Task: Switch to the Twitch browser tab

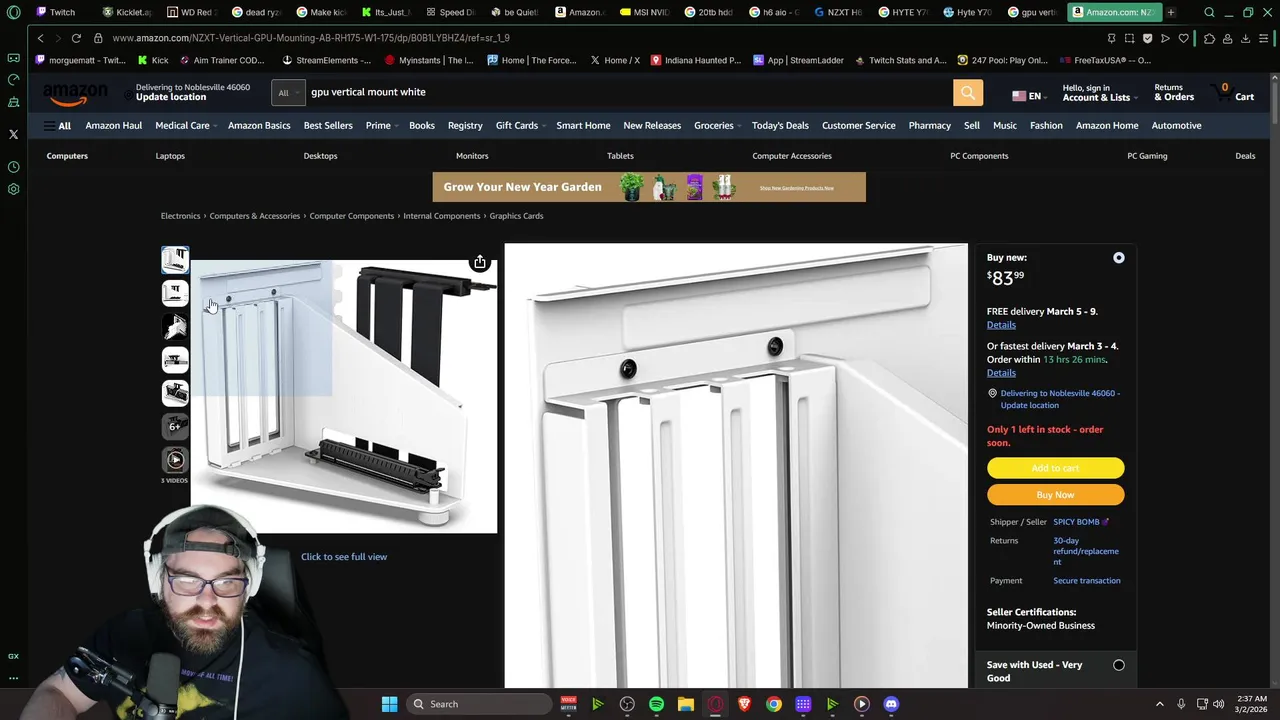Action: 54,12
